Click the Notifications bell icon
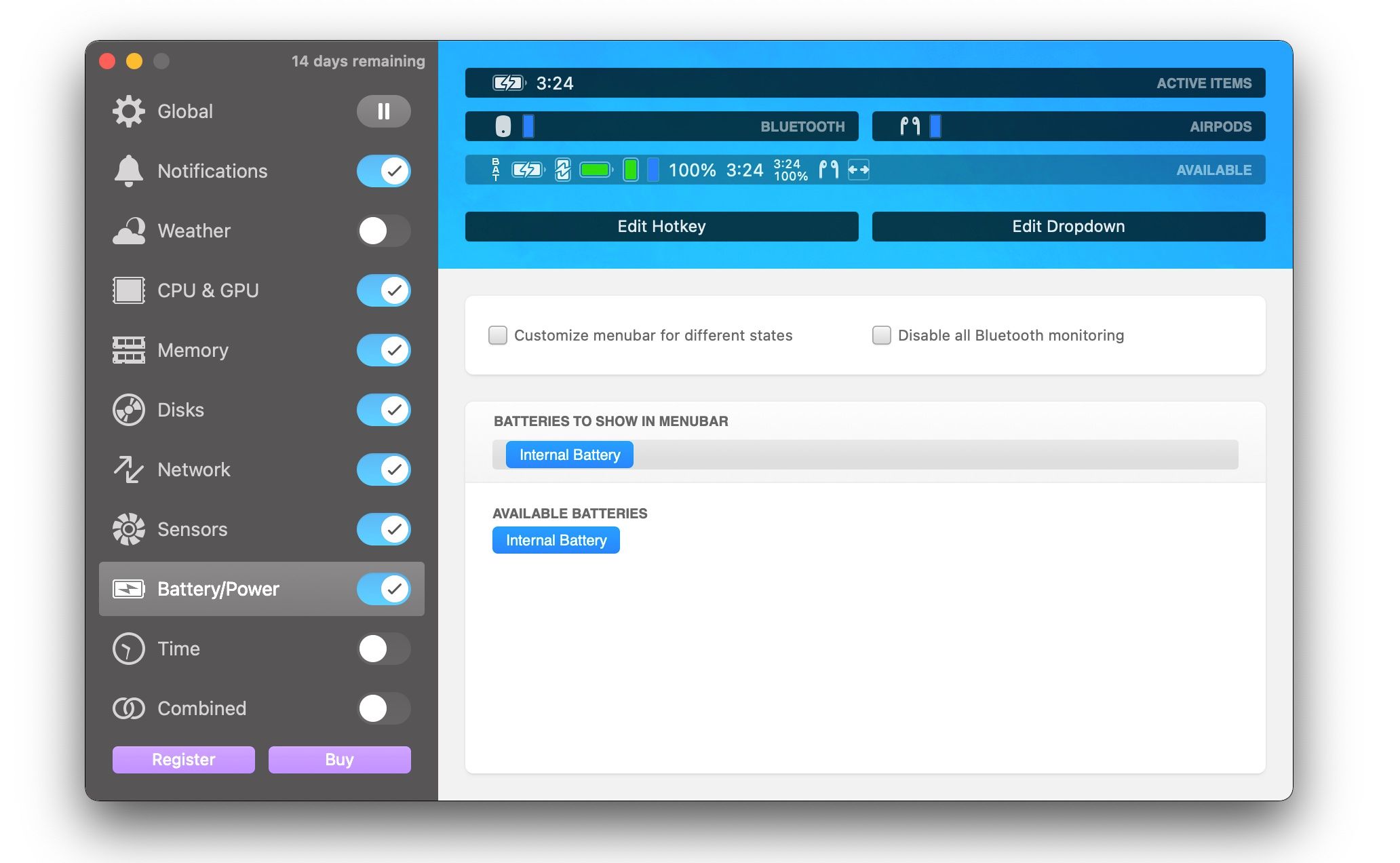 (x=130, y=171)
